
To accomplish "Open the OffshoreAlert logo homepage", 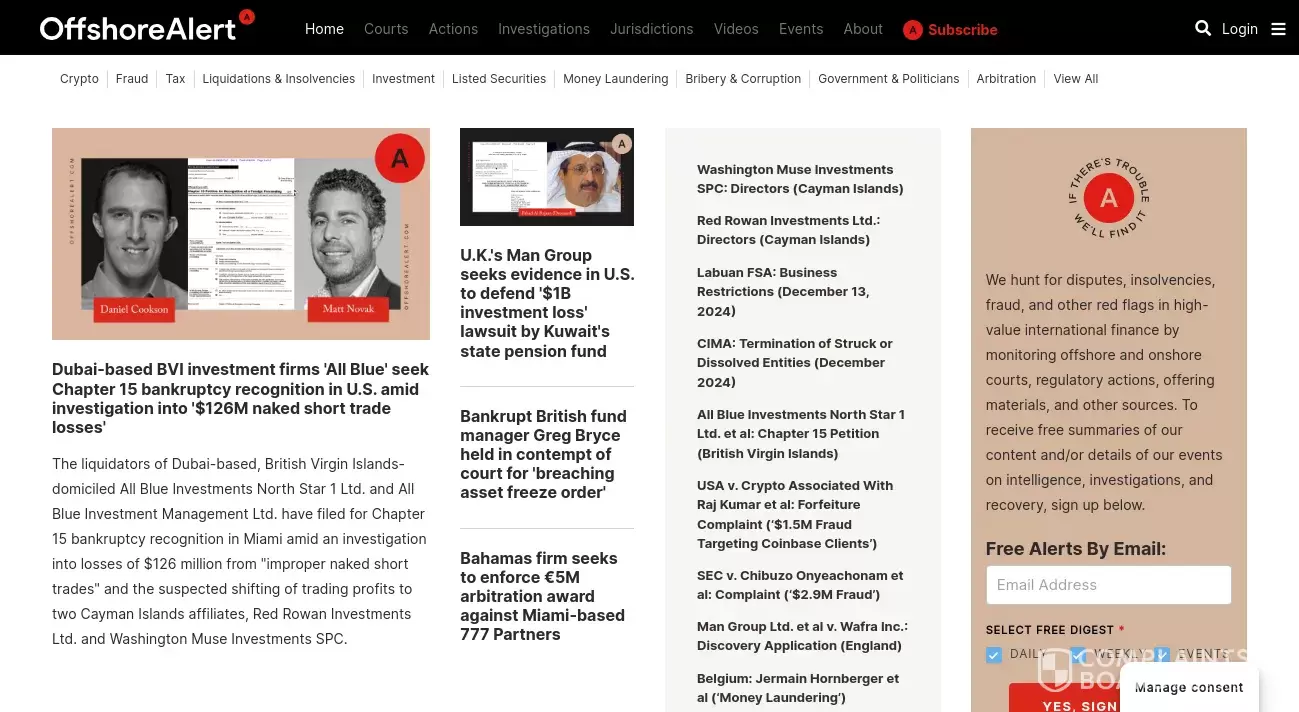I will coord(147,26).
